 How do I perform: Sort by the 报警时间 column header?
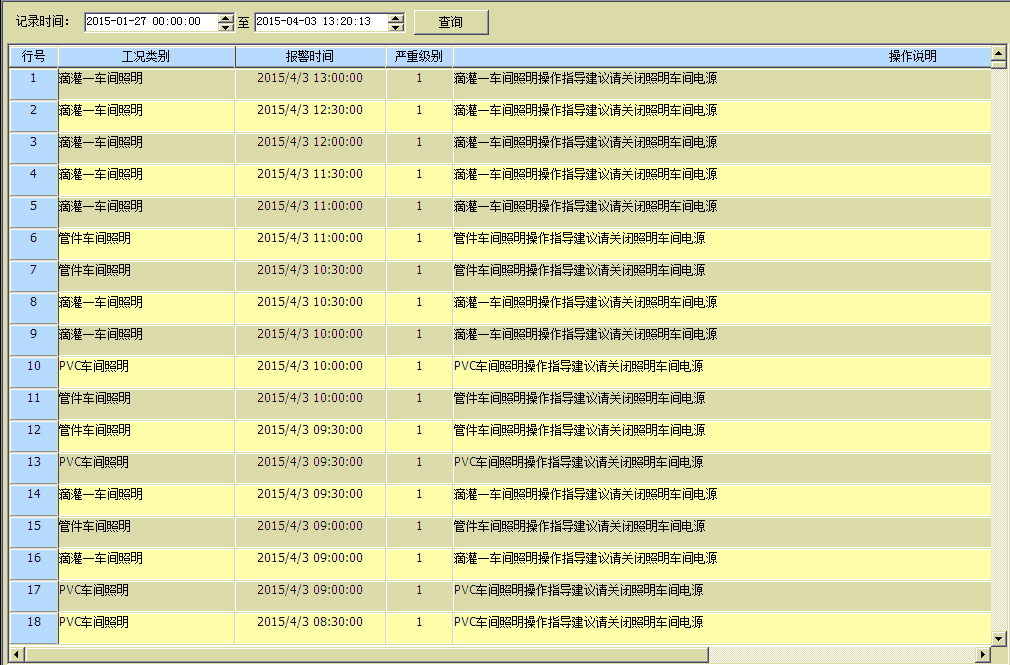310,56
